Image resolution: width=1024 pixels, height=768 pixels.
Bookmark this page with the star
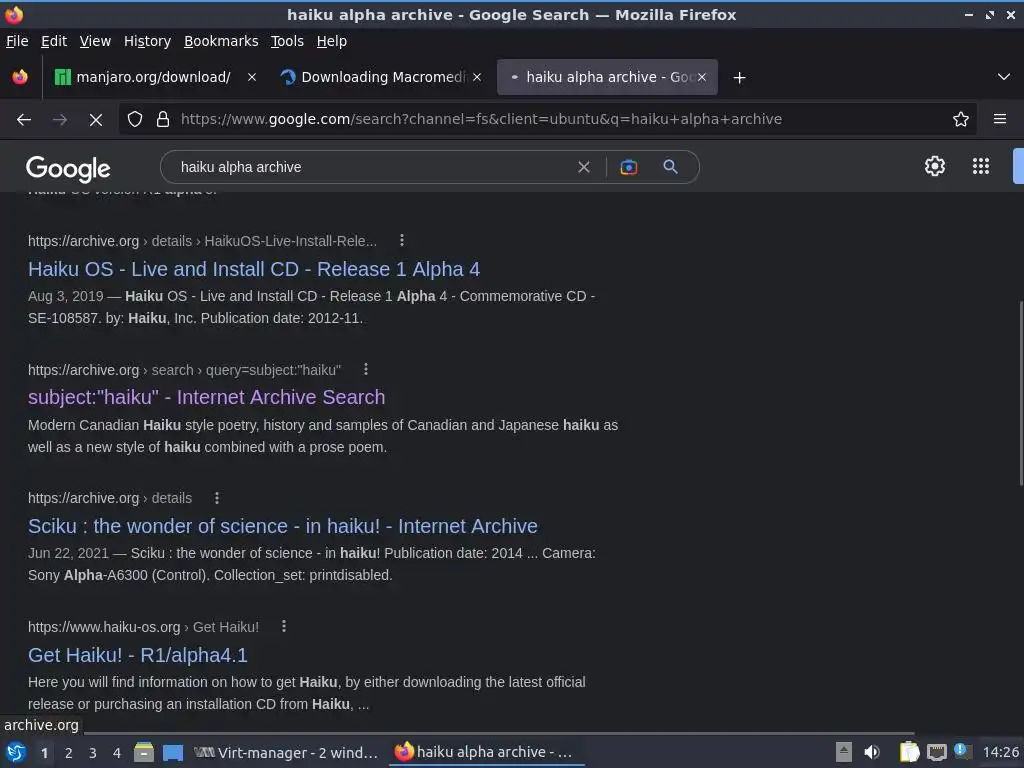(x=960, y=119)
